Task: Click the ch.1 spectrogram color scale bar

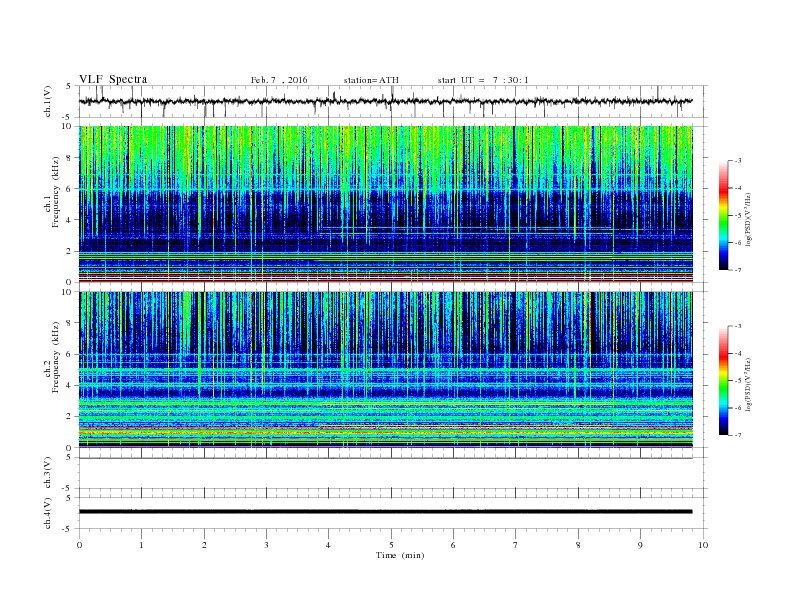Action: (723, 215)
